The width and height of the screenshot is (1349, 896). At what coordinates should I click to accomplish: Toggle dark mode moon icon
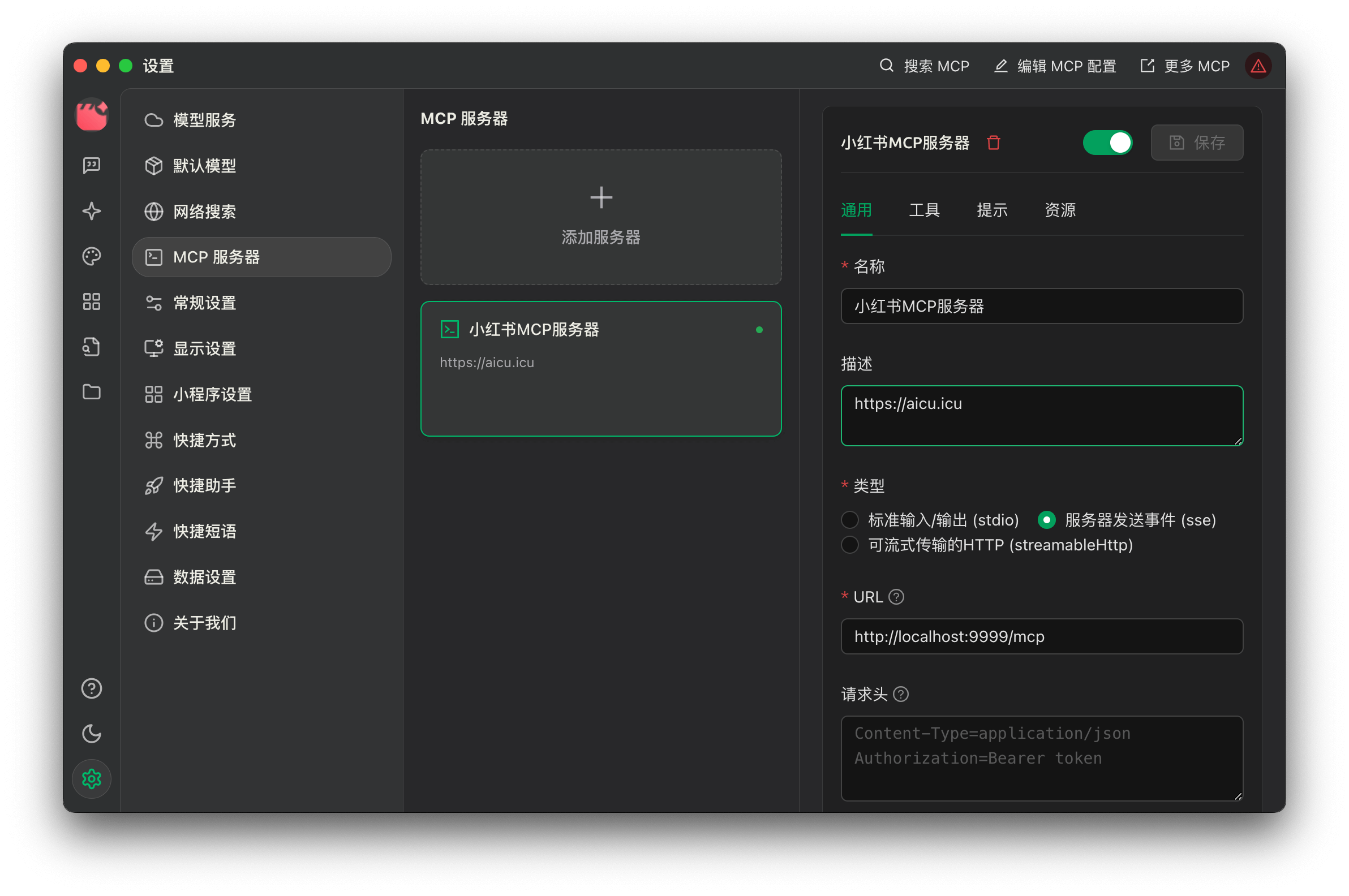point(92,734)
